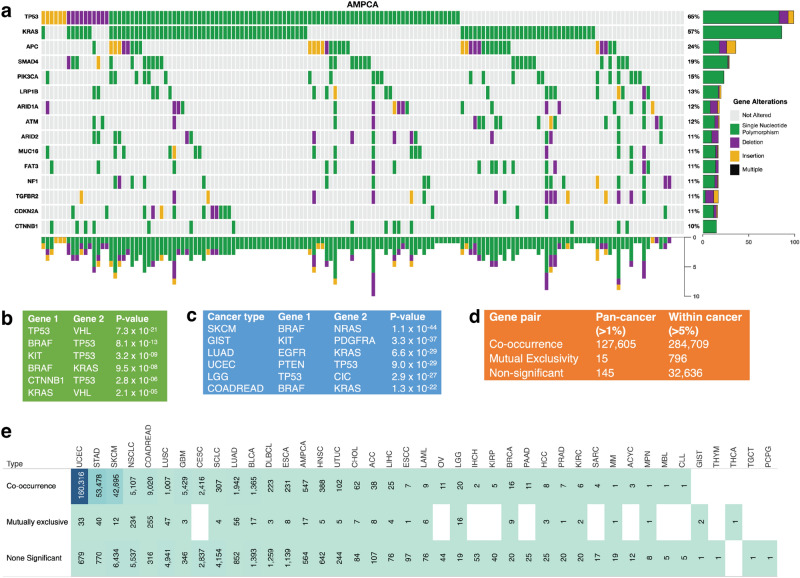Image resolution: width=800 pixels, height=578 pixels.
Task: Click the Insertion orange color swatch
Action: tap(733, 156)
